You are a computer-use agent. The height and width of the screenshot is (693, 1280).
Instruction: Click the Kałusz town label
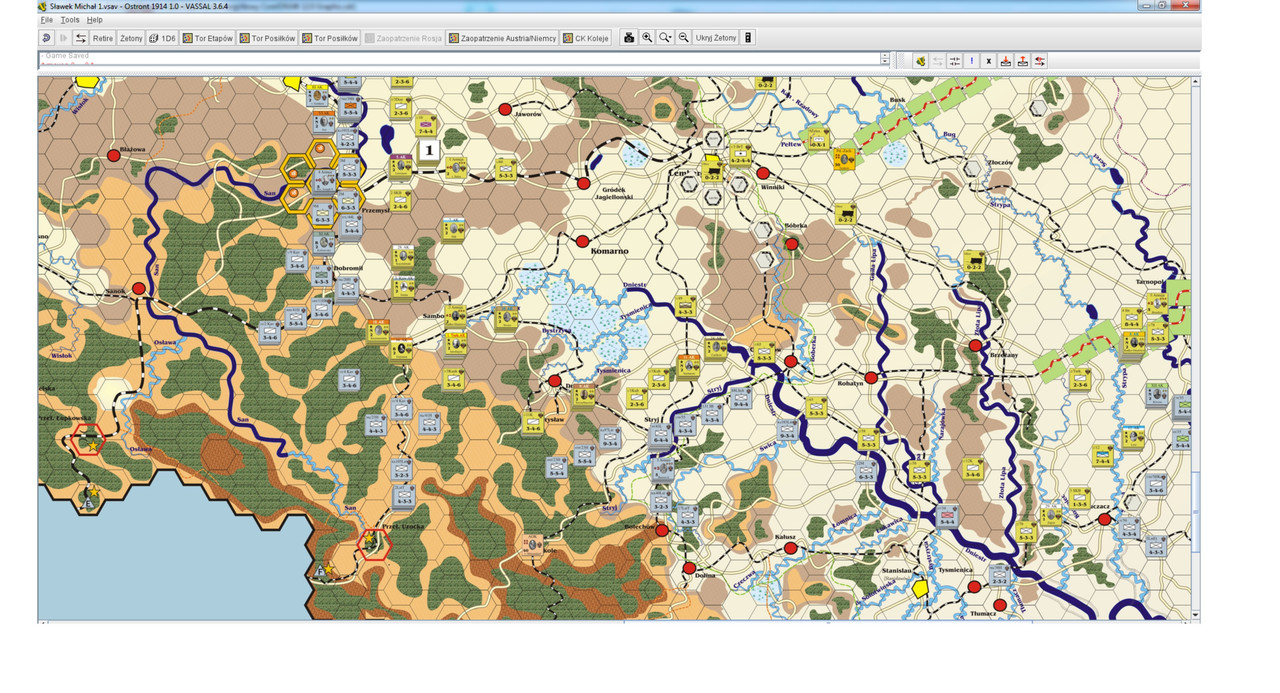pyautogui.click(x=785, y=537)
